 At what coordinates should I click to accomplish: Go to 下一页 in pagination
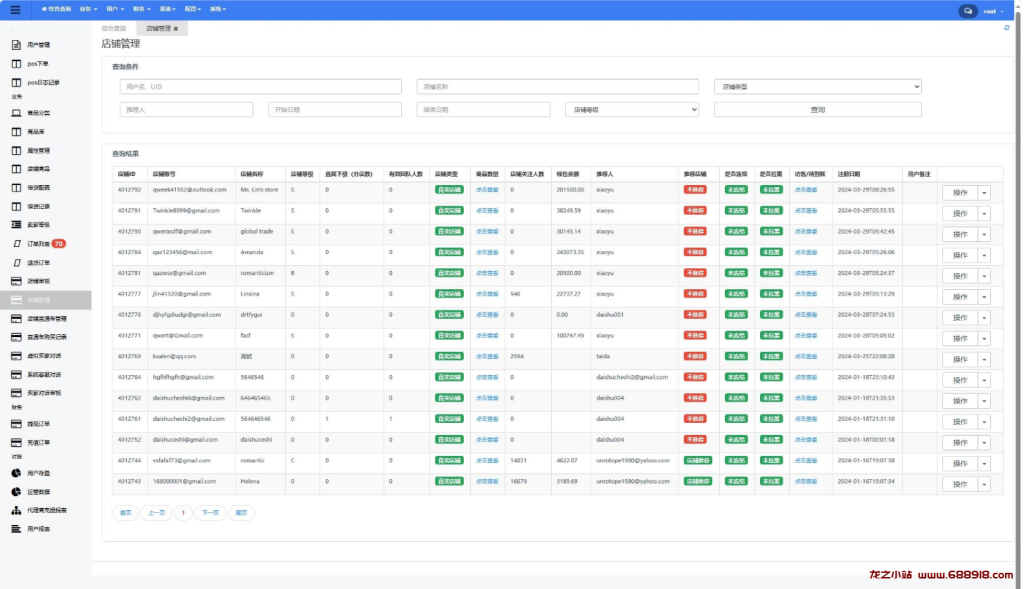[210, 513]
